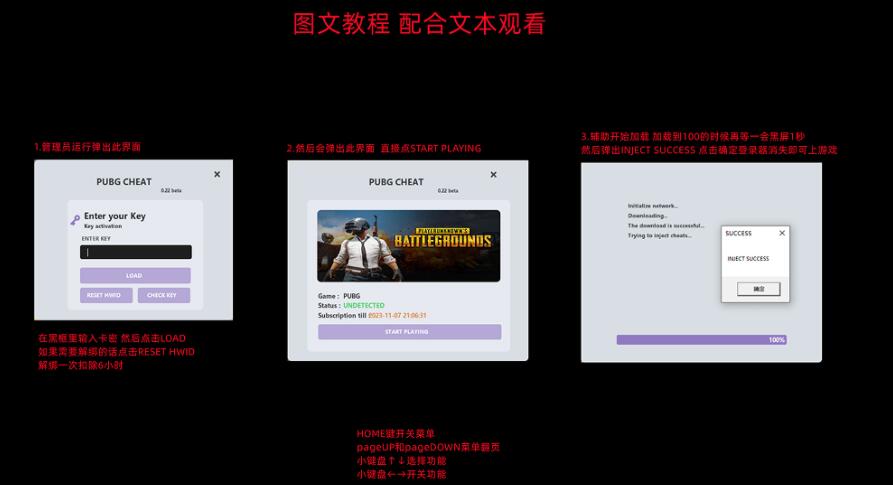Click the red title 图文教程 配合文本观看
The height and width of the screenshot is (485, 893).
(419, 24)
